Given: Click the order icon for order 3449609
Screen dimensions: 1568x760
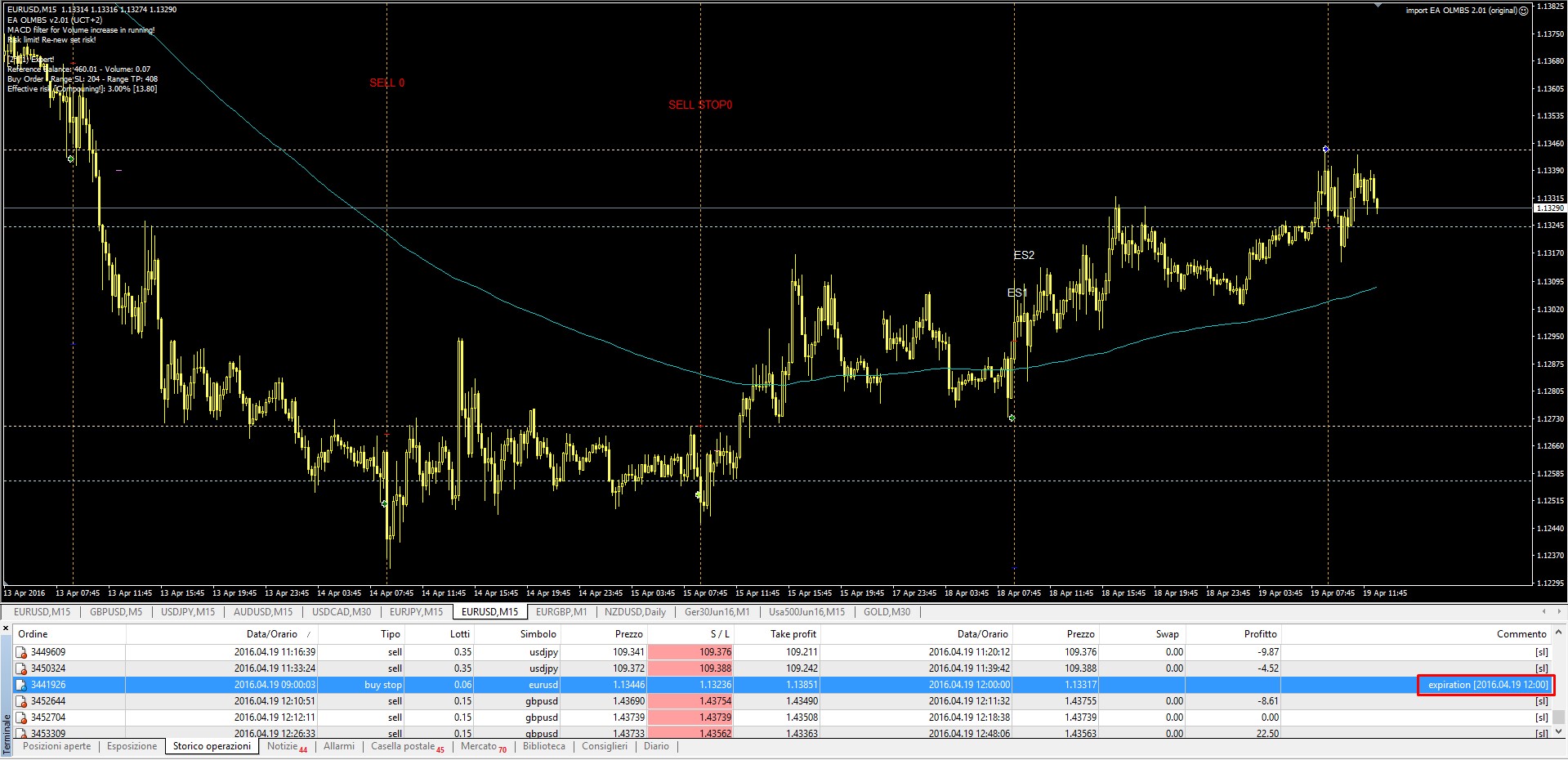Looking at the screenshot, I should 22,652.
